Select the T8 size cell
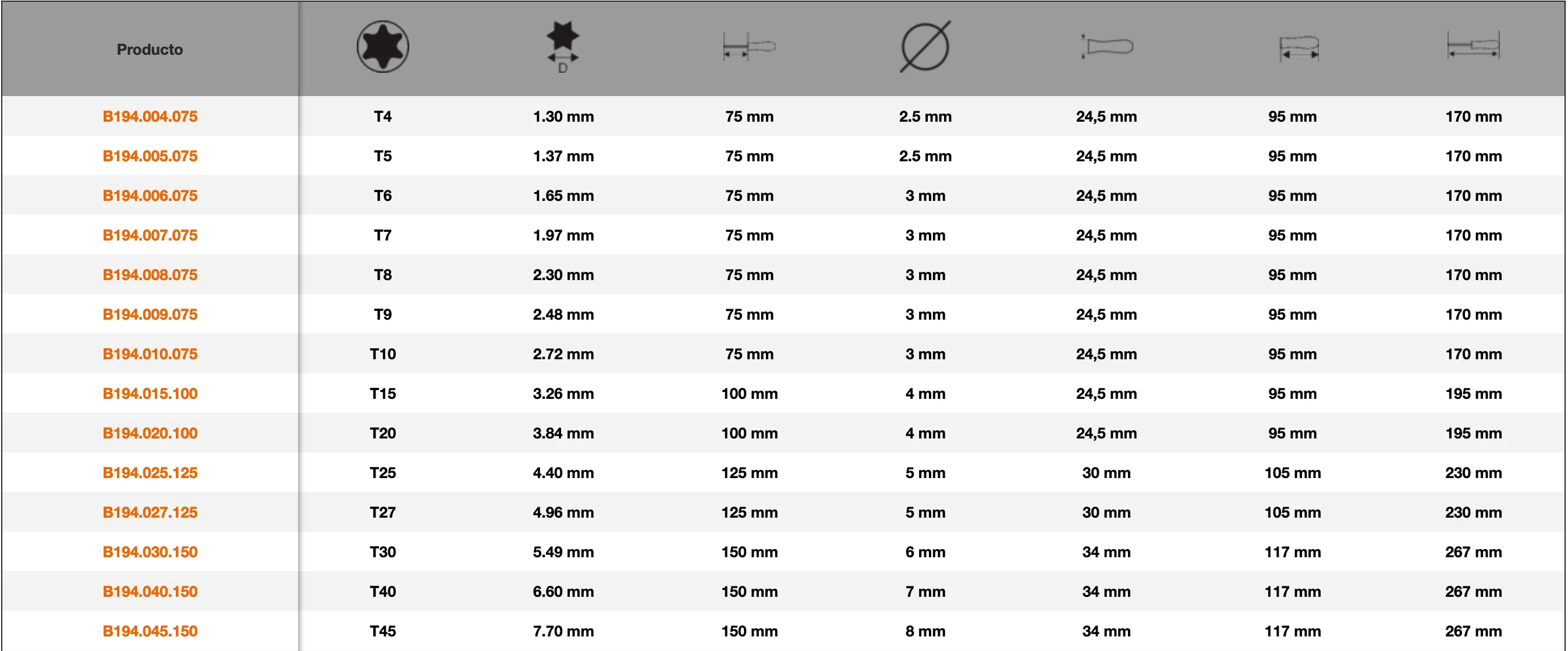The image size is (1568, 651). click(382, 275)
